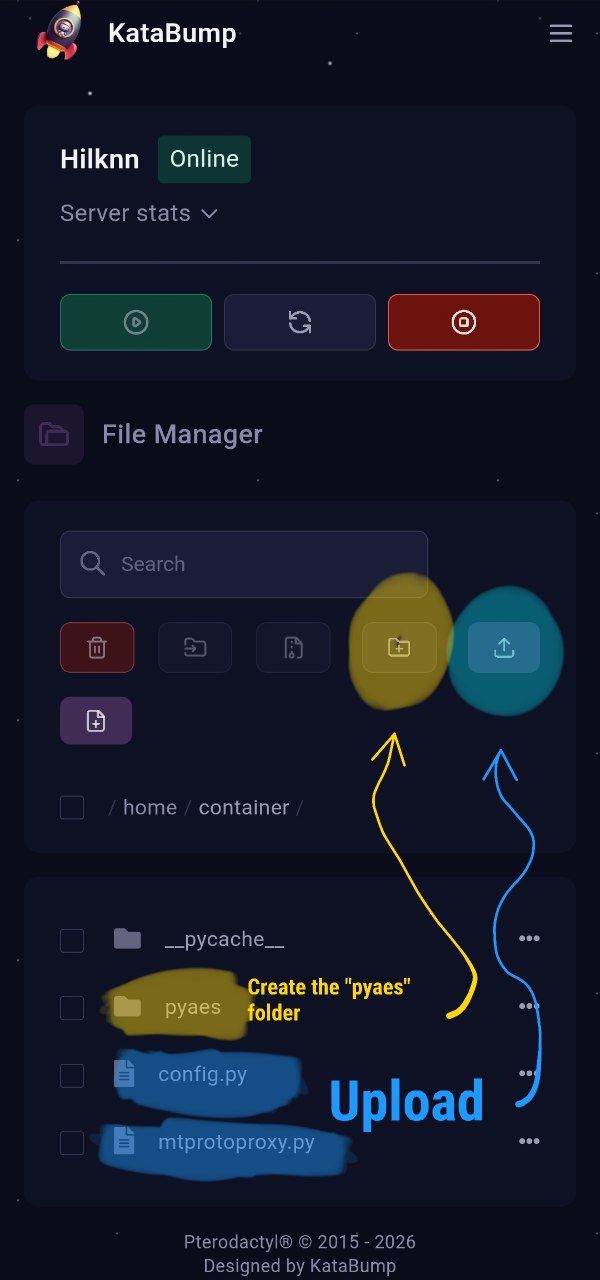Open the mtprotoproxy.py file
600x1280 pixels.
pos(236,1142)
